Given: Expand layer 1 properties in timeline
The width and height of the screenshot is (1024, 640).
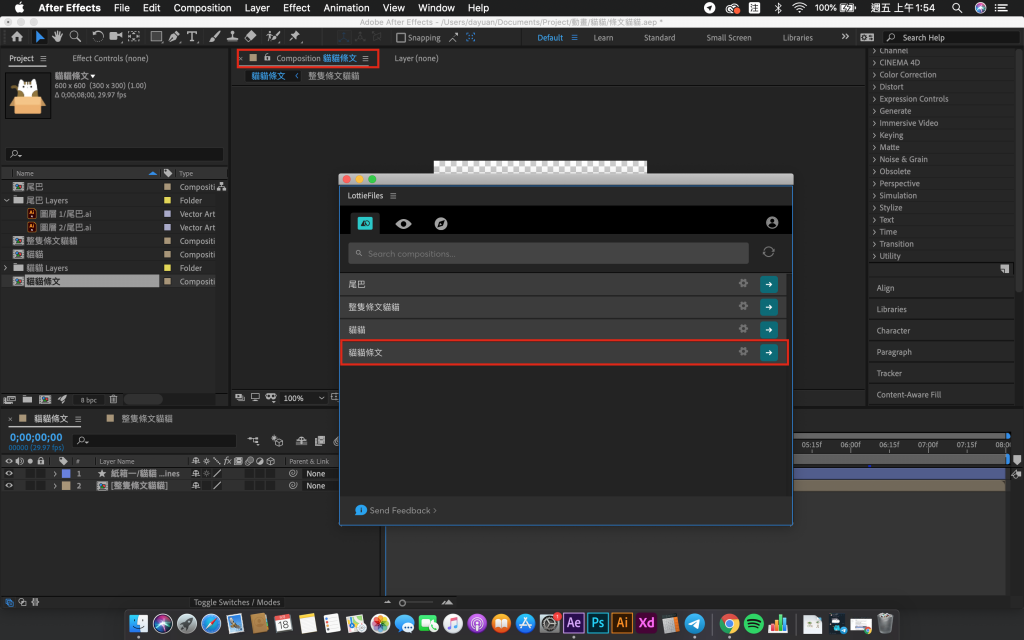Looking at the screenshot, I should pos(55,473).
